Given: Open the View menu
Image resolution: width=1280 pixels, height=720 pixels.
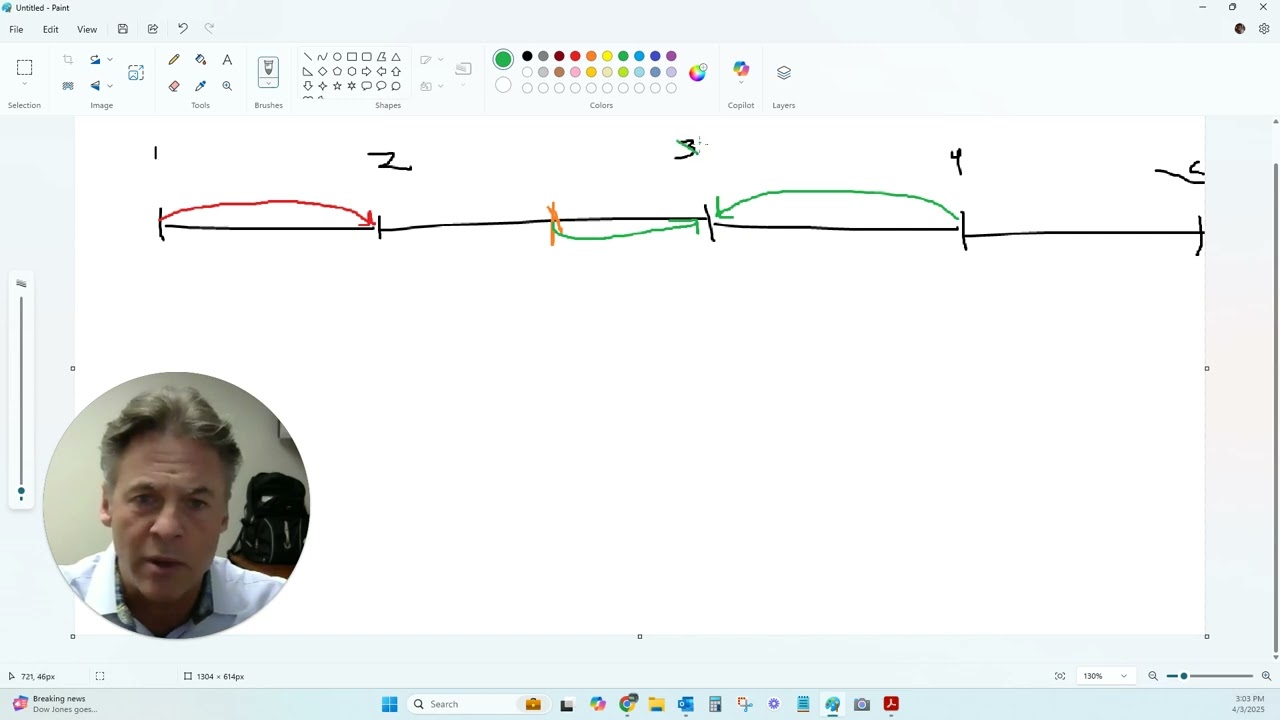Looking at the screenshot, I should 87,29.
